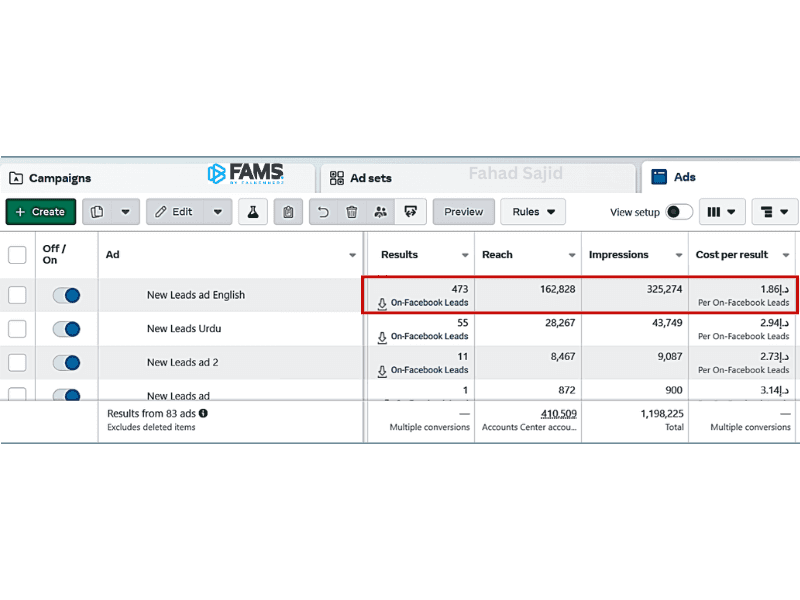The height and width of the screenshot is (600, 800).
Task: Click the 325,274 impressions value
Action: [x=664, y=289]
